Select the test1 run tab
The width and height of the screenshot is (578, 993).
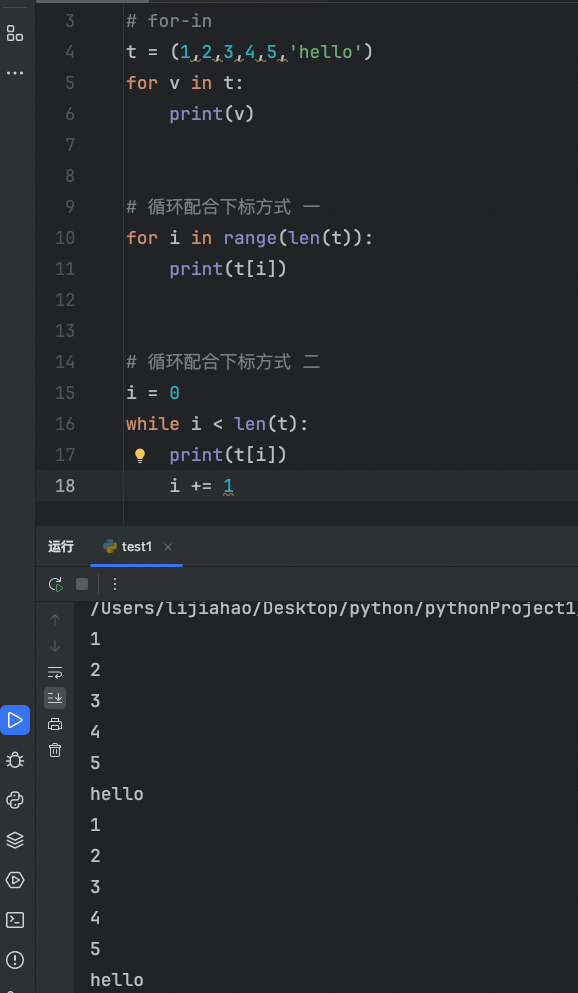coord(128,547)
